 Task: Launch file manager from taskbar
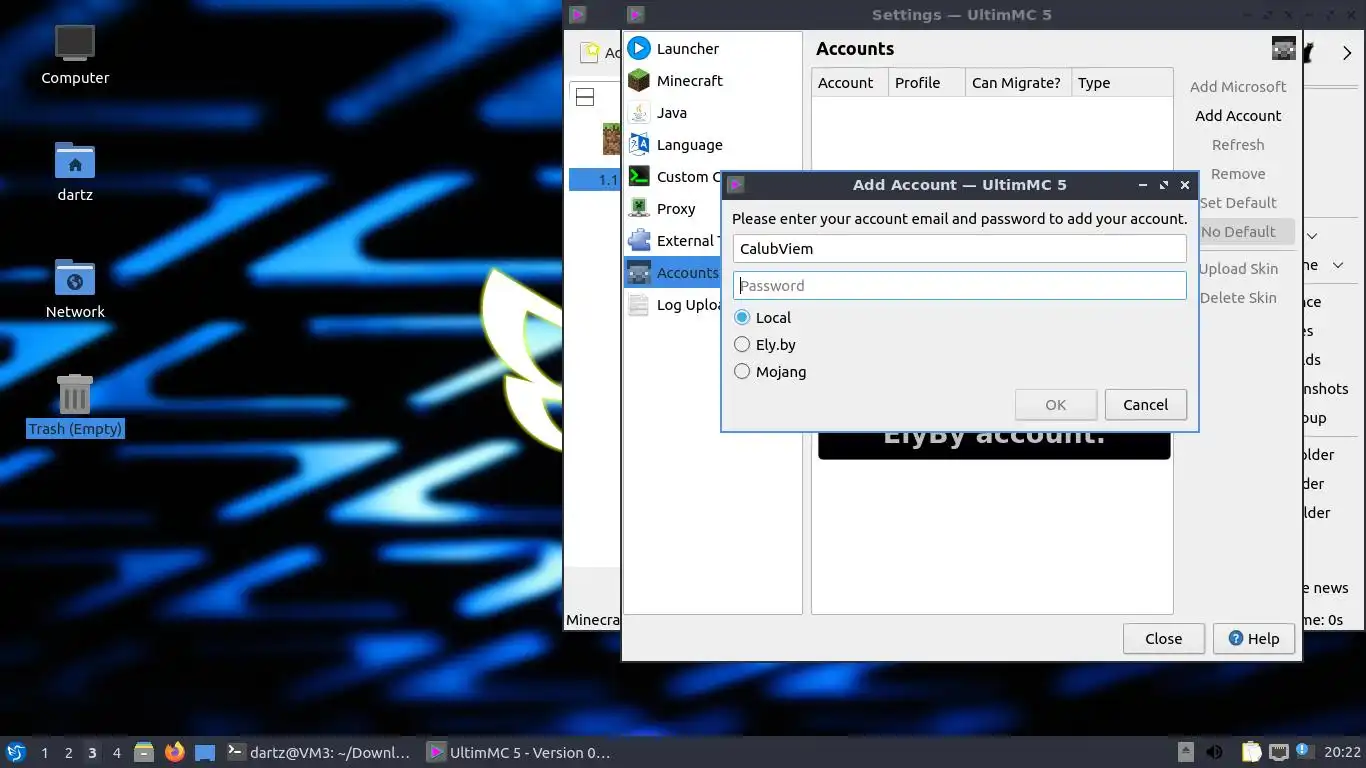click(144, 752)
